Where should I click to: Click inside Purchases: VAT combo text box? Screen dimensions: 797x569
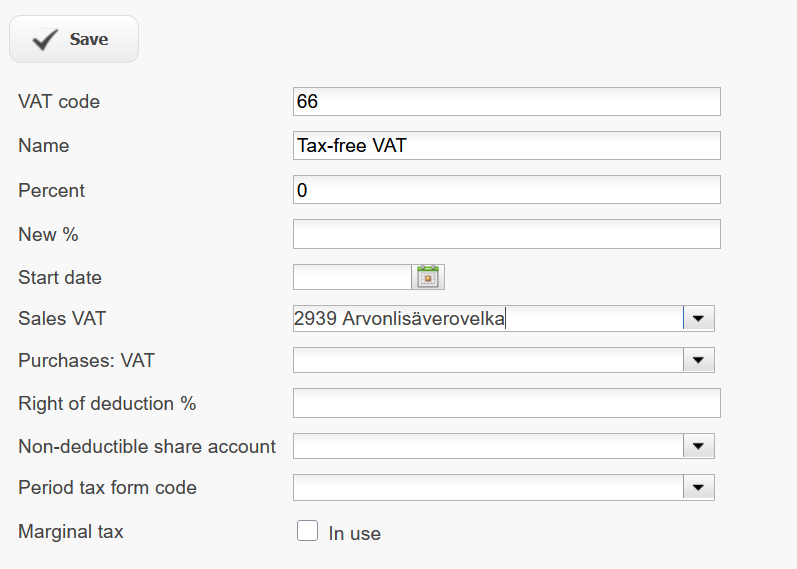[x=488, y=360]
